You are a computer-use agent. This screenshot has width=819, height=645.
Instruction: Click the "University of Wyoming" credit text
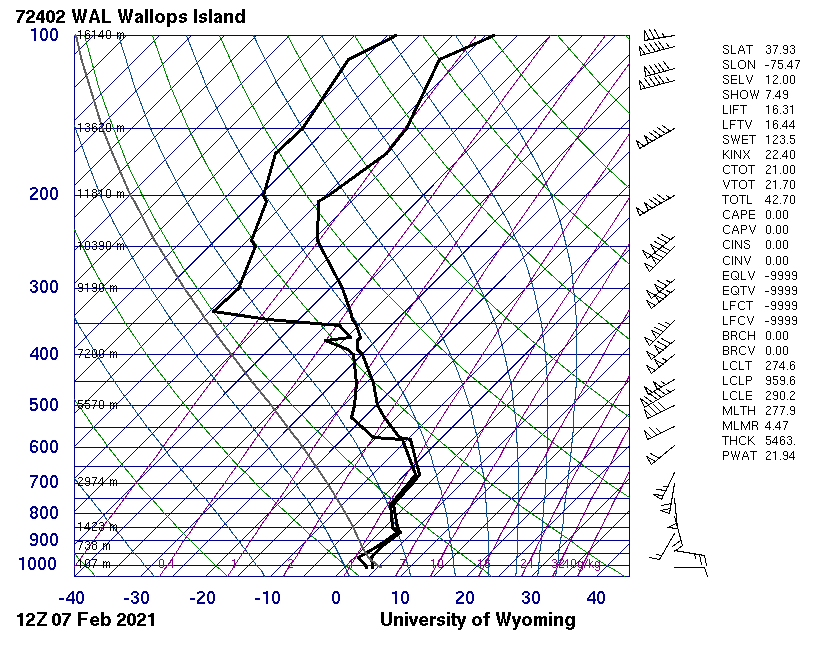(477, 619)
